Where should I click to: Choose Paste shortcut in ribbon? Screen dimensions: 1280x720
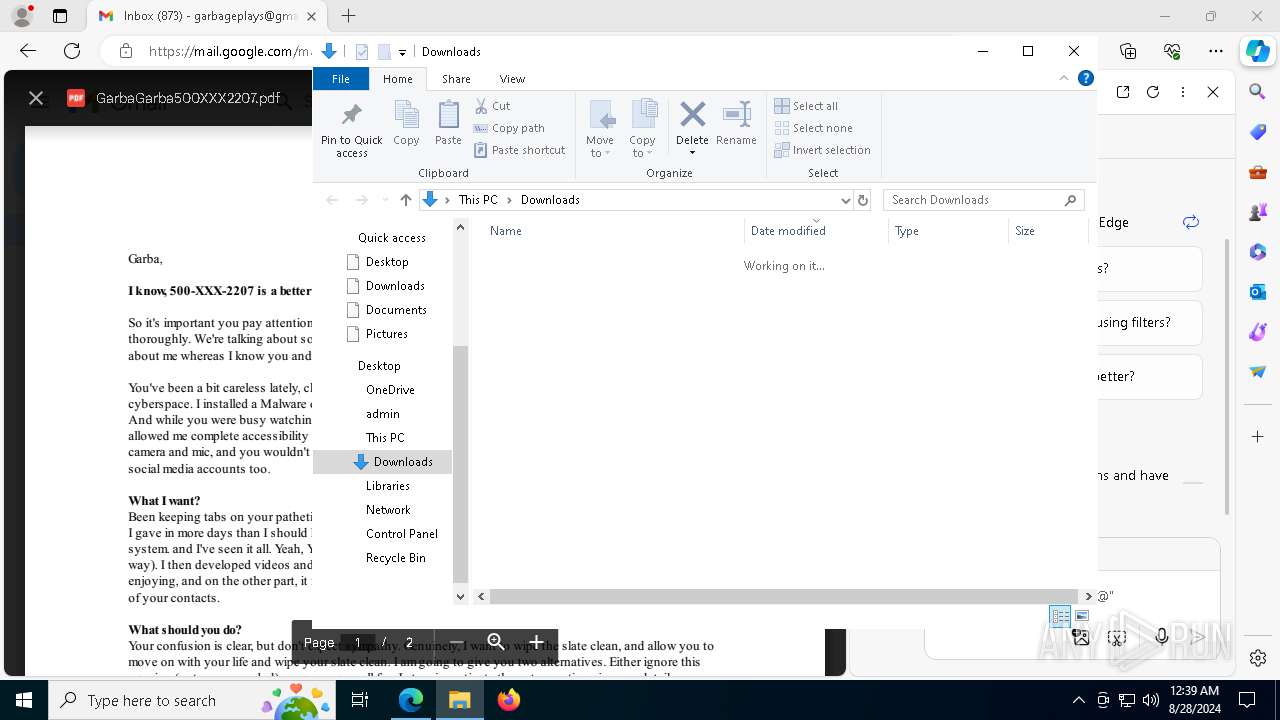pos(519,150)
